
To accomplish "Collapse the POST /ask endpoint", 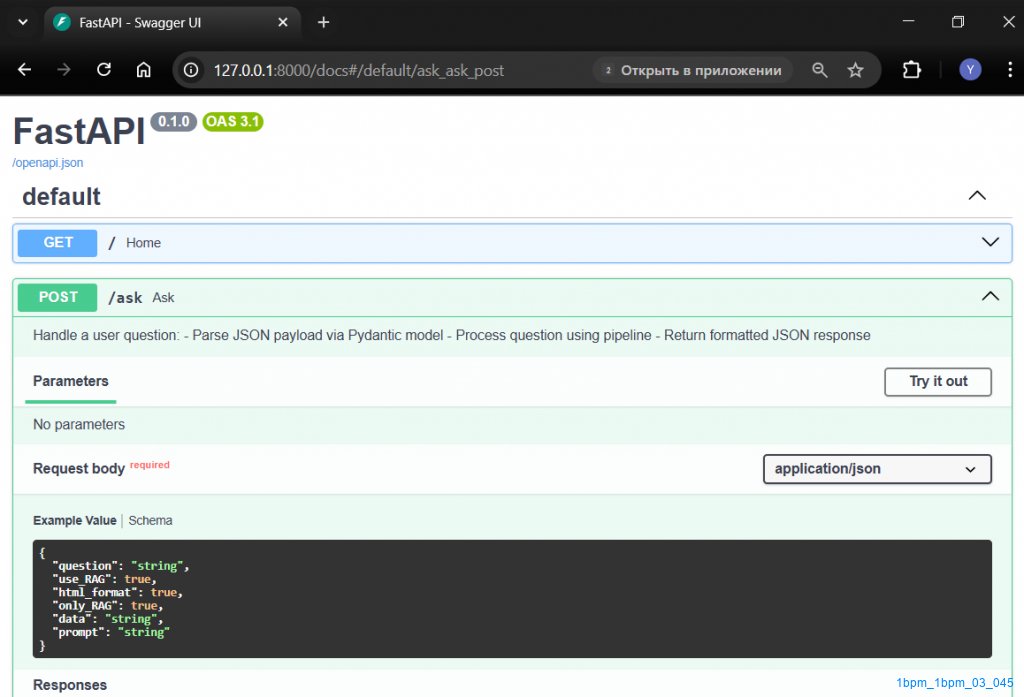I will [x=990, y=296].
